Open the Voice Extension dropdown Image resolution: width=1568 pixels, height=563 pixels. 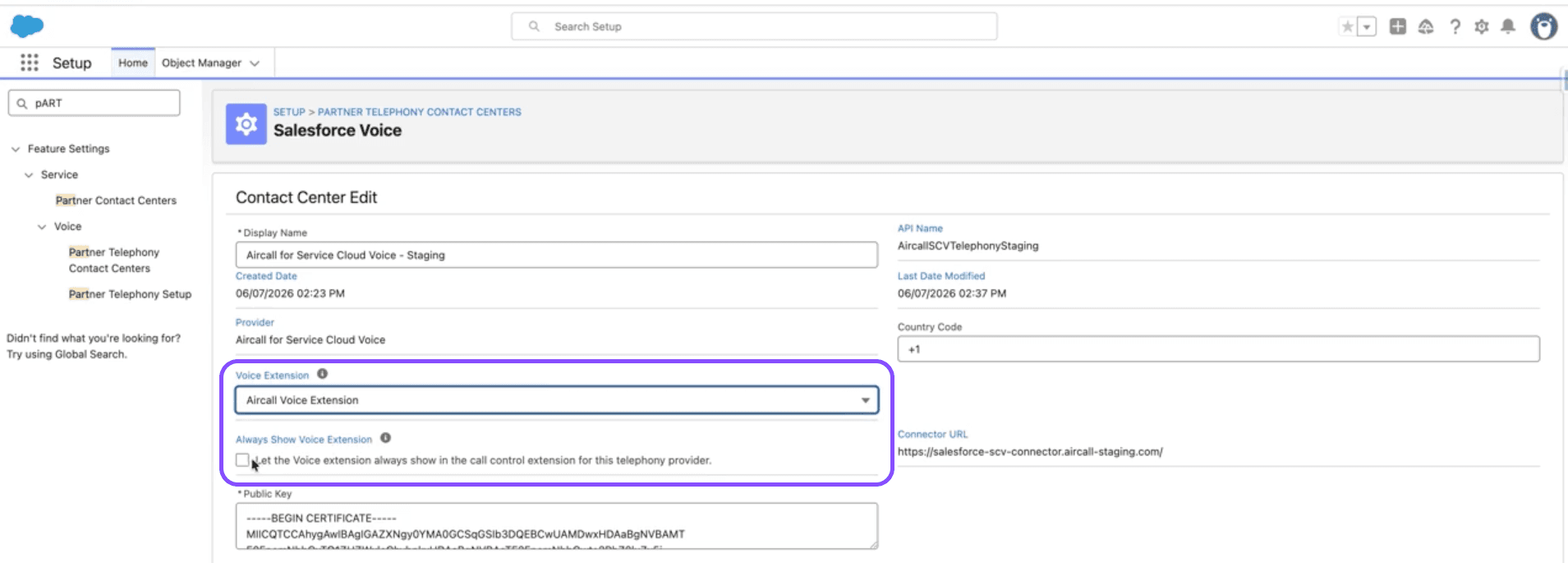pyautogui.click(x=557, y=400)
